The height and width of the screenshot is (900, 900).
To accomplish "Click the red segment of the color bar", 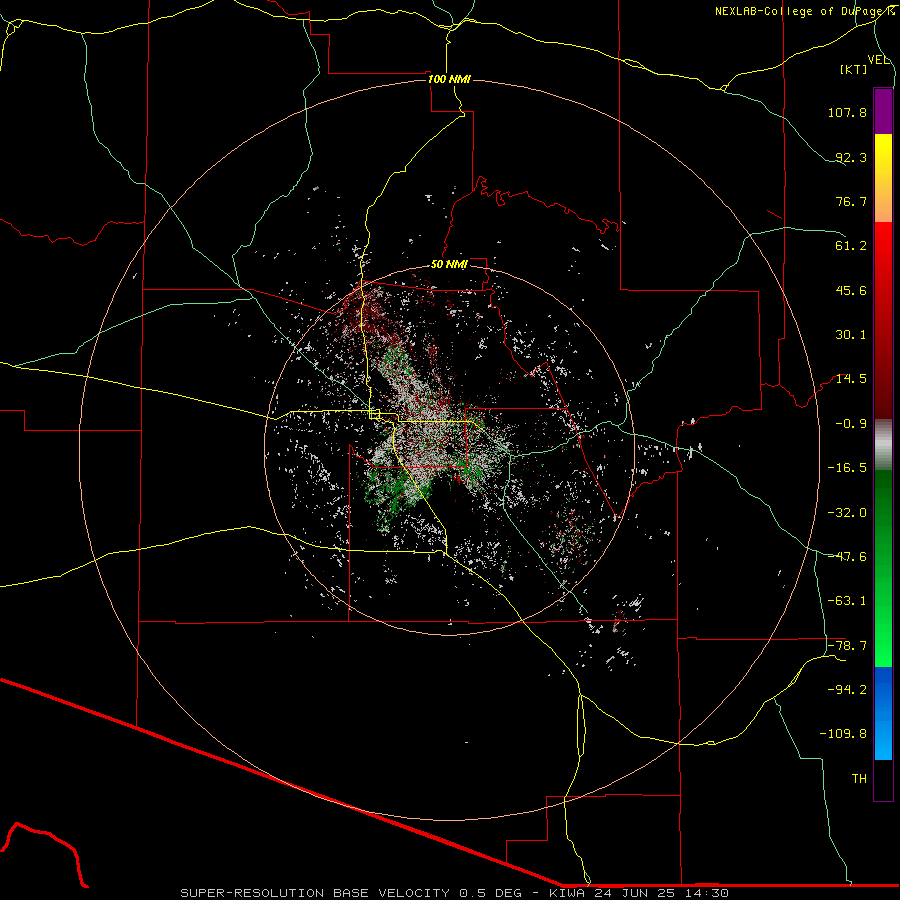I will coord(883,320).
